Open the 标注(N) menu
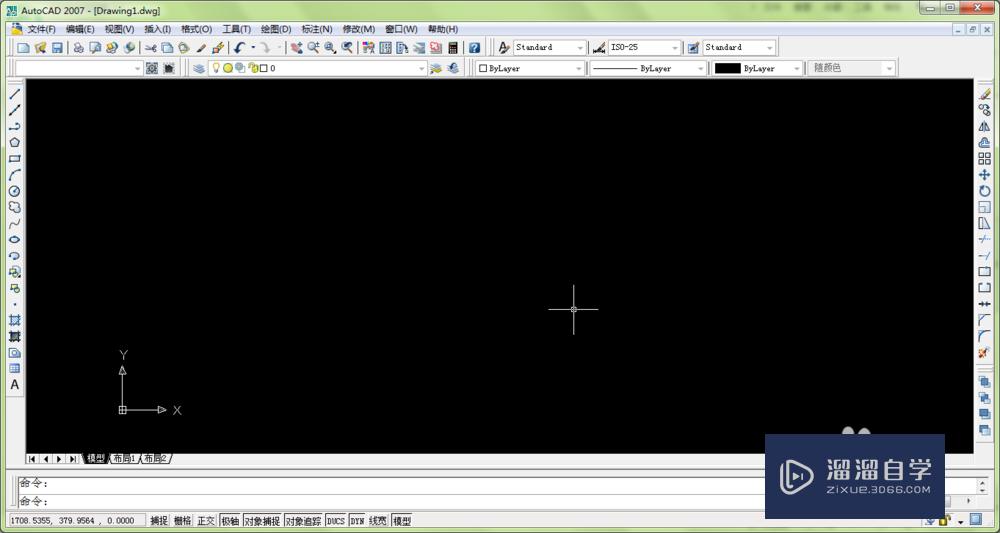The width and height of the screenshot is (1000, 533). [317, 29]
